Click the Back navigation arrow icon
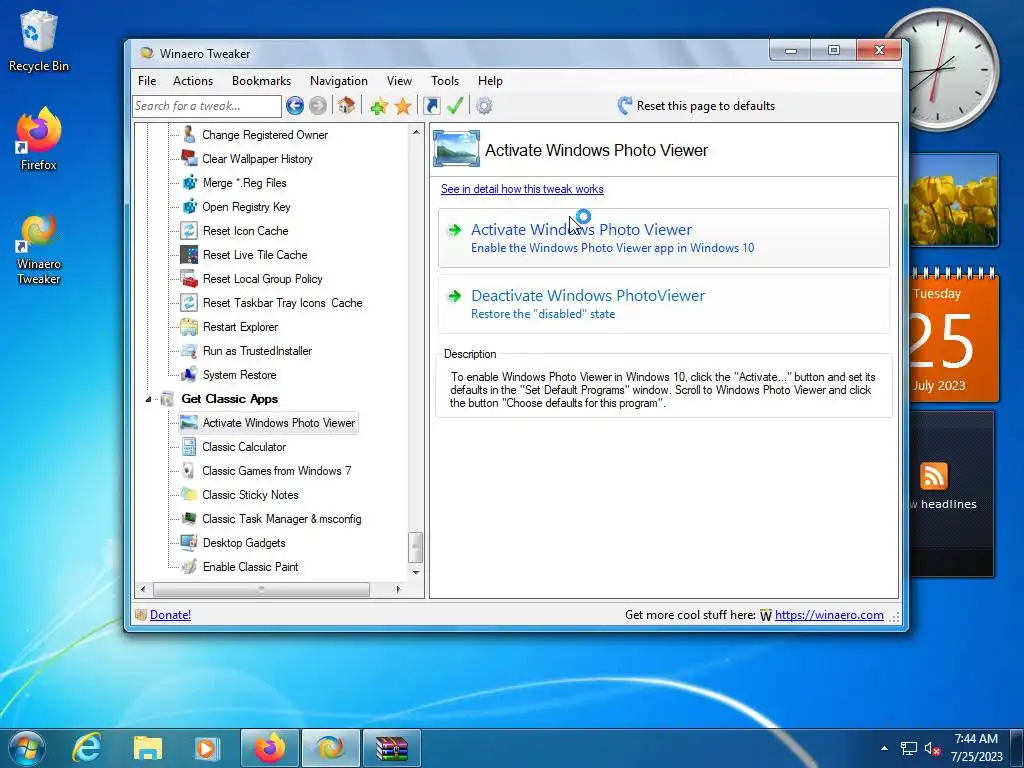 (x=295, y=106)
